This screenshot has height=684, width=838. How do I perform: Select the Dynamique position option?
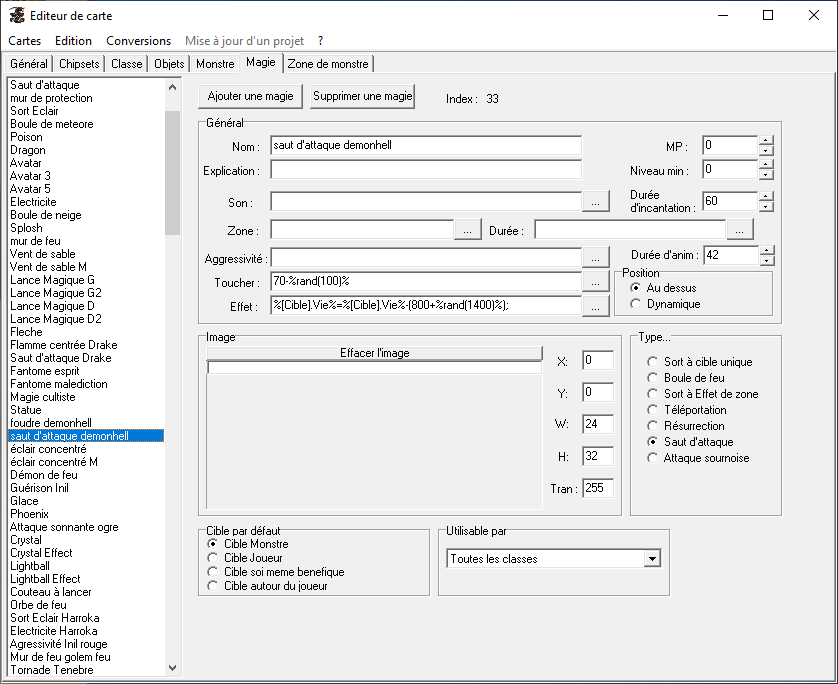tap(636, 304)
